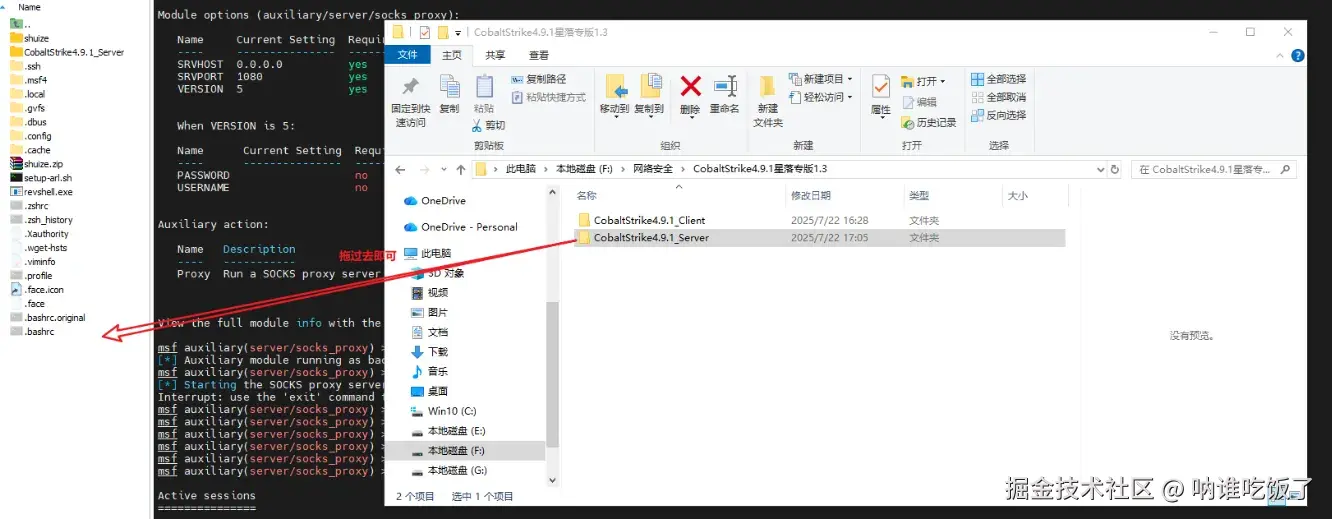The image size is (1332, 519).
Task: Click 网络安全 in the address bar
Action: click(652, 169)
